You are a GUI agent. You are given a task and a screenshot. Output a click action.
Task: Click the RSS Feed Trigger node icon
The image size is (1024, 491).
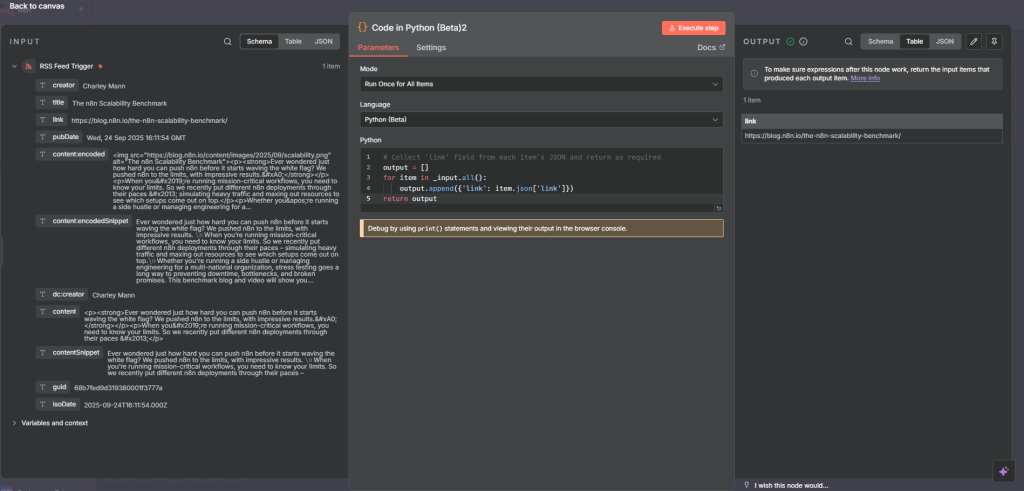click(x=29, y=66)
